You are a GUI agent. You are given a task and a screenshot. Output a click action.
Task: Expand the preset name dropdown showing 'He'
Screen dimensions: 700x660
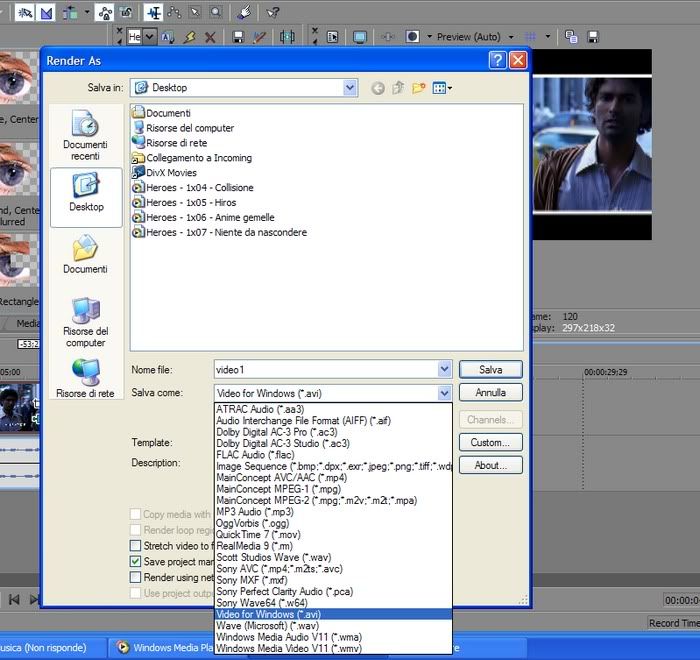[x=150, y=37]
